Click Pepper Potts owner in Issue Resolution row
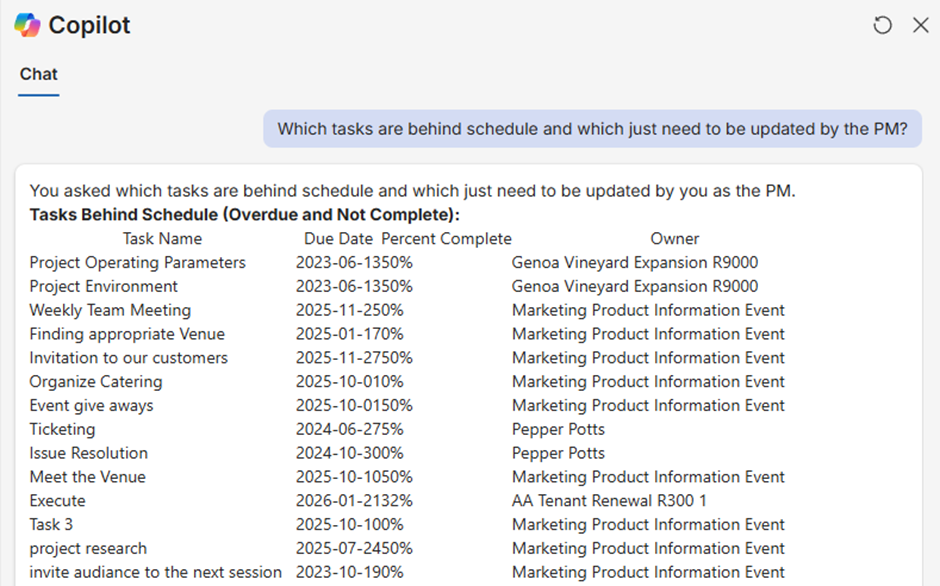 pyautogui.click(x=558, y=453)
